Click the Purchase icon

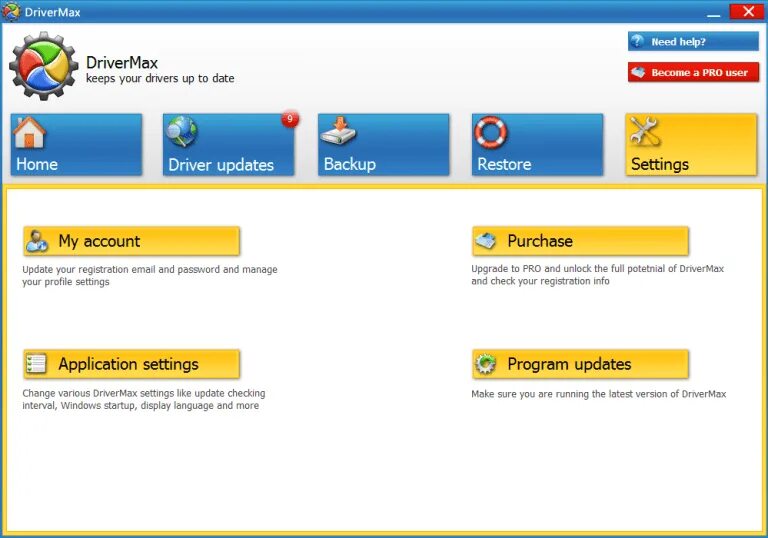click(486, 241)
